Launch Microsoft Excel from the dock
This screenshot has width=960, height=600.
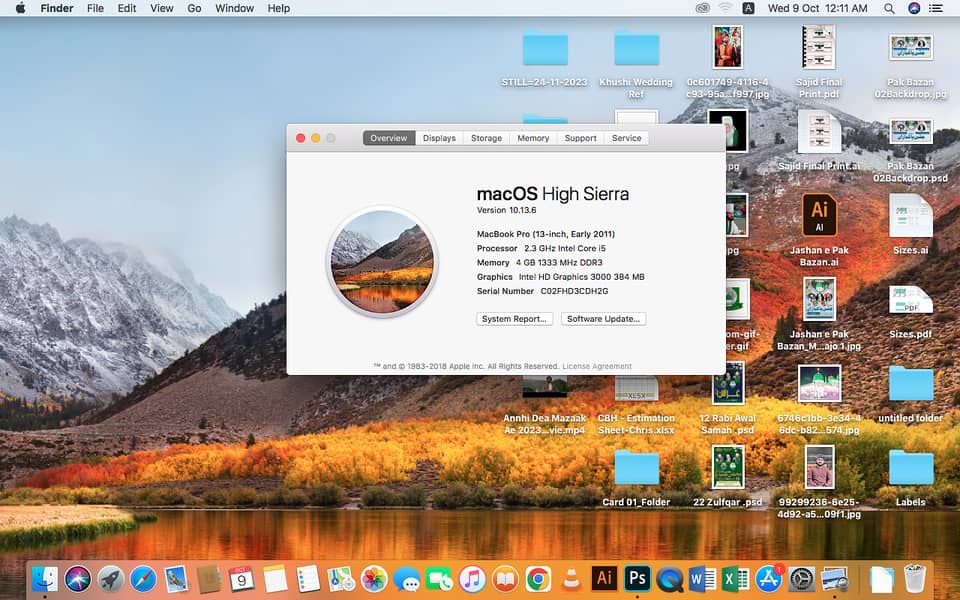pyautogui.click(x=735, y=578)
